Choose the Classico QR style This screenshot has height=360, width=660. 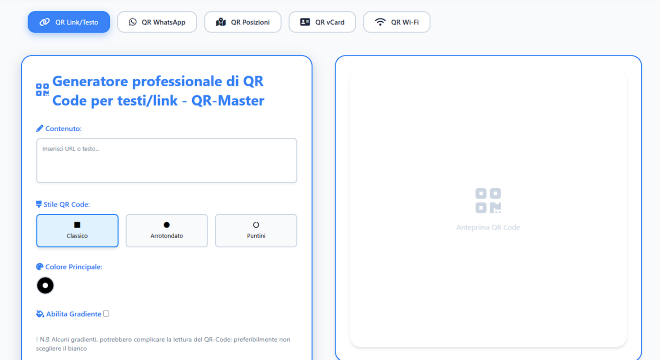pyautogui.click(x=77, y=230)
